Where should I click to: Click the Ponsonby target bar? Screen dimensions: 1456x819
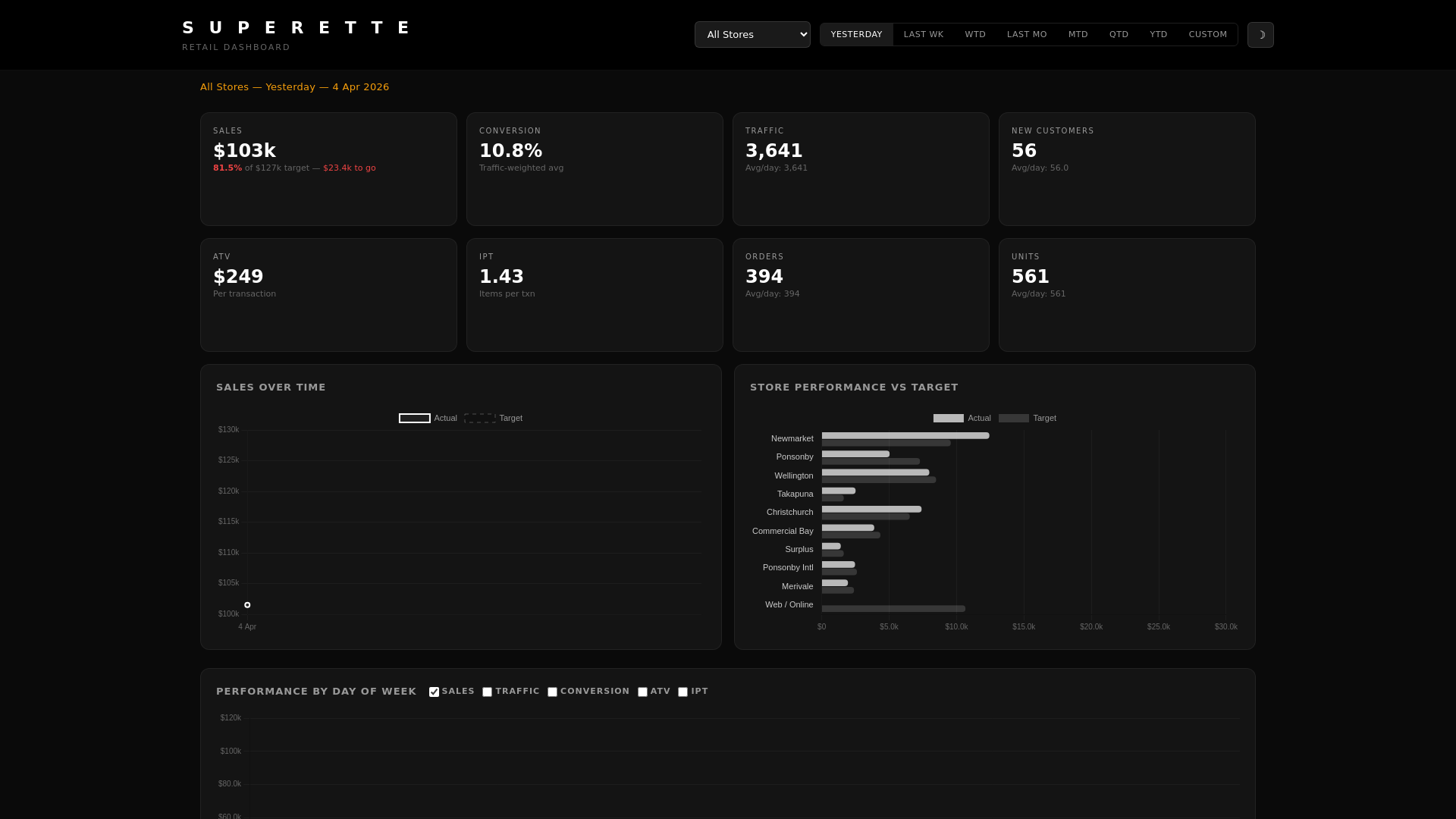[x=871, y=462]
